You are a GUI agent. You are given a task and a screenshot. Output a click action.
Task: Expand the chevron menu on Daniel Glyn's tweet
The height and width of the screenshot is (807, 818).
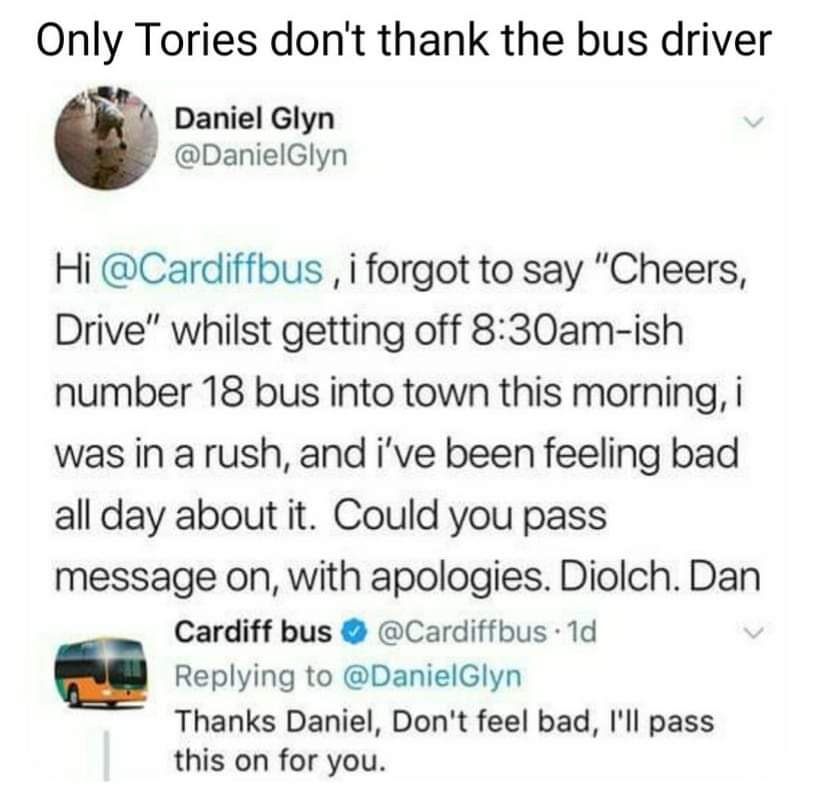753,122
